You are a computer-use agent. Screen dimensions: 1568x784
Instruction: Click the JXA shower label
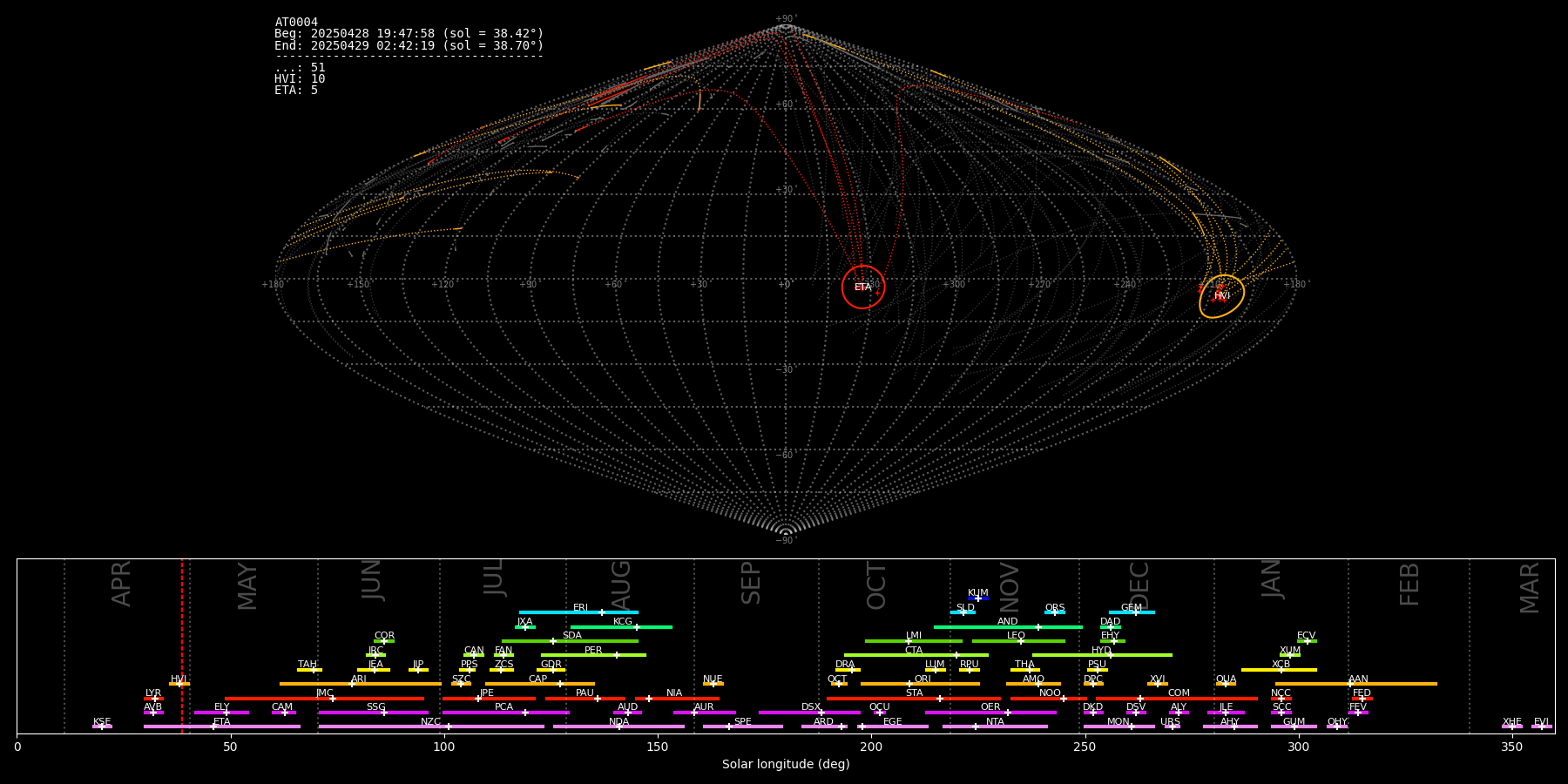click(524, 622)
